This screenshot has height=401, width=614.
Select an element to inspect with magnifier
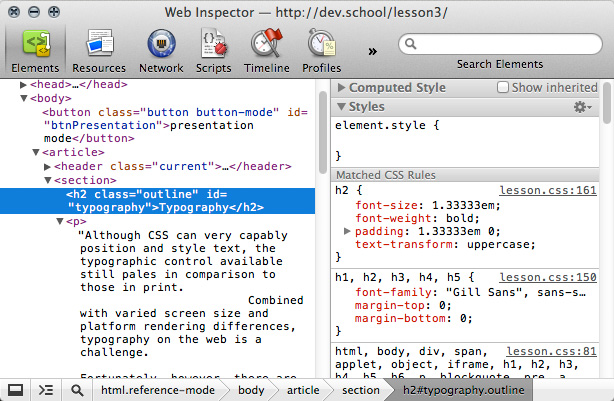(77, 390)
